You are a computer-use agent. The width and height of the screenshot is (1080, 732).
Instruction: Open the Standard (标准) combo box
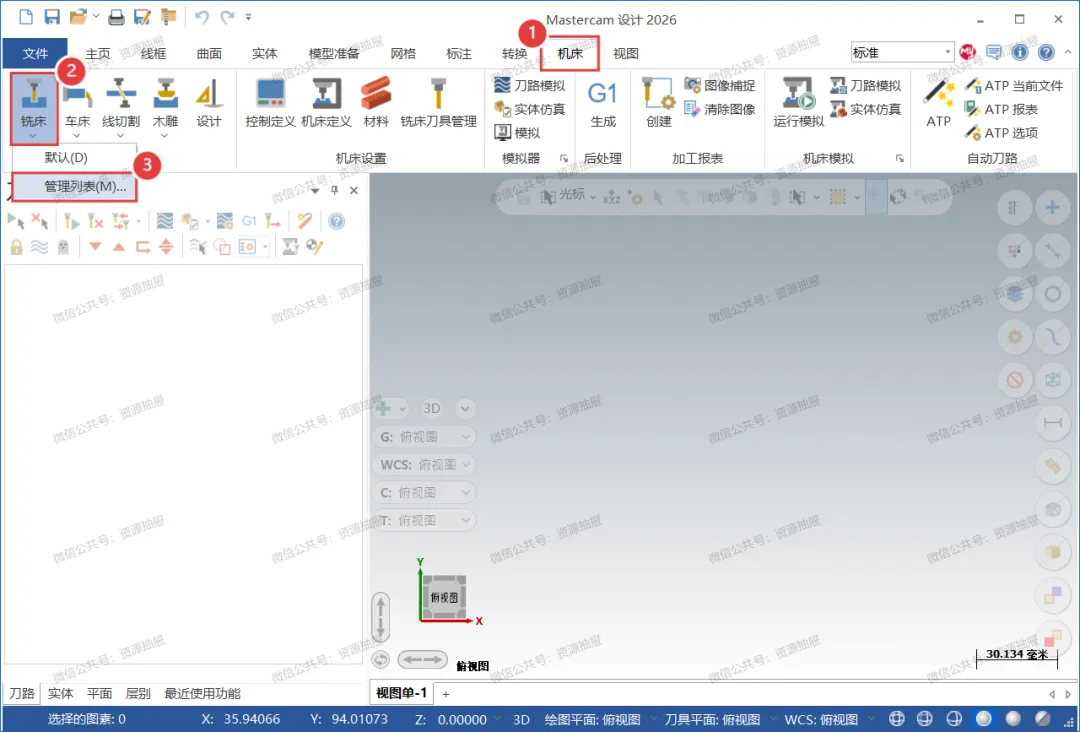point(902,52)
